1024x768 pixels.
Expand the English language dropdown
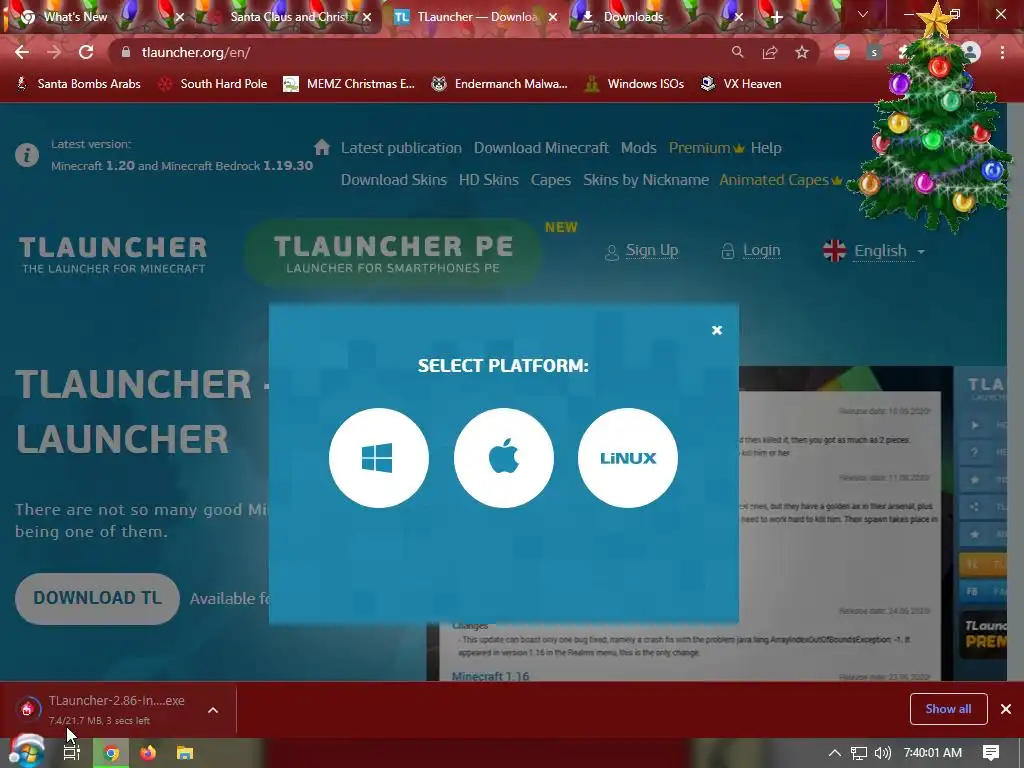874,251
